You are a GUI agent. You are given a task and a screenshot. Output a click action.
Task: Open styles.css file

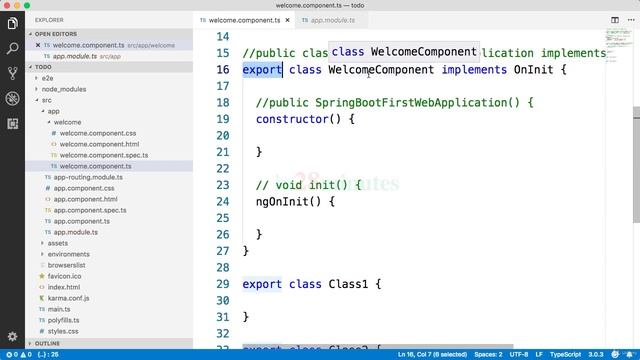[x=63, y=331]
